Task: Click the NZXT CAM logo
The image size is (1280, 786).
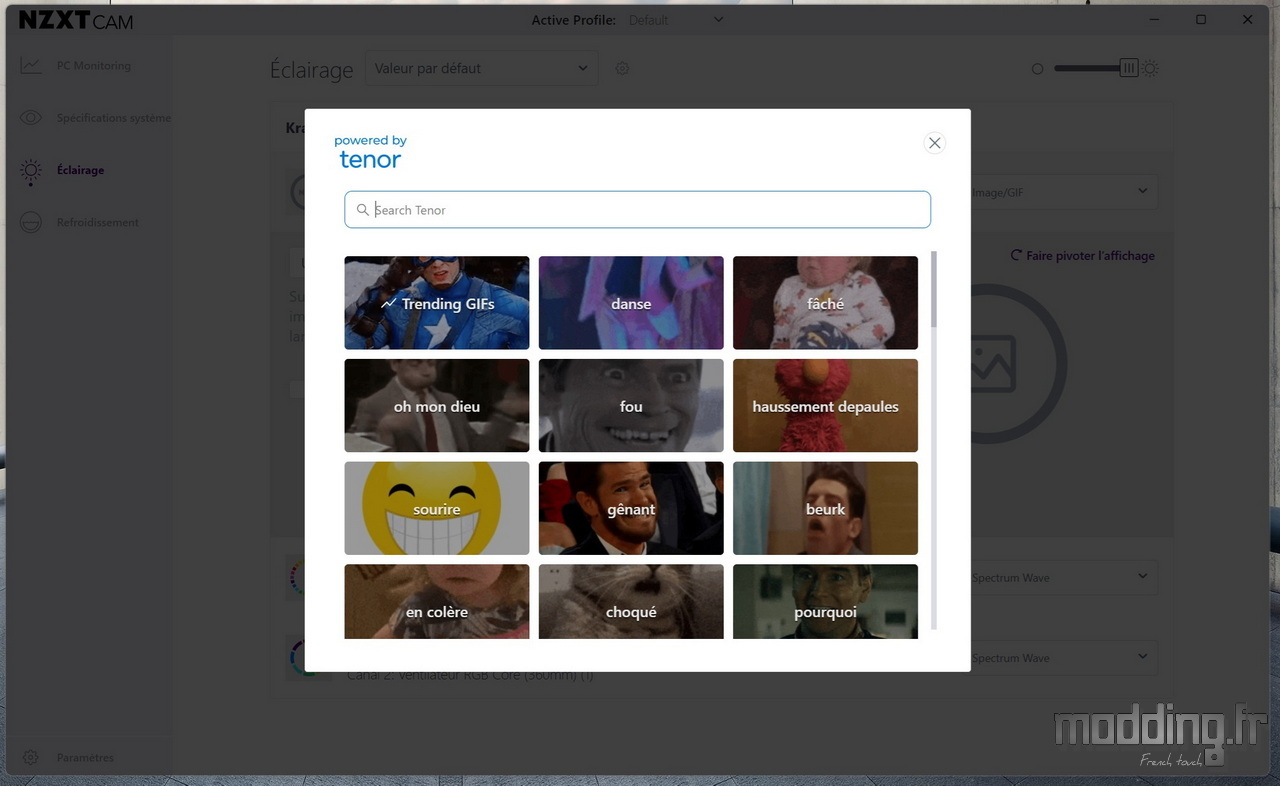Action: (76, 20)
